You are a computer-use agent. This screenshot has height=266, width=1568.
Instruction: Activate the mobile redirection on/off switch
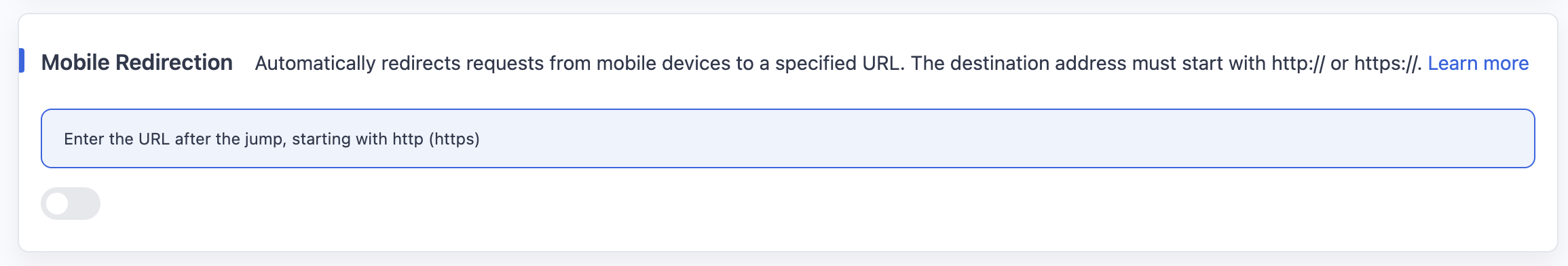coord(71,204)
